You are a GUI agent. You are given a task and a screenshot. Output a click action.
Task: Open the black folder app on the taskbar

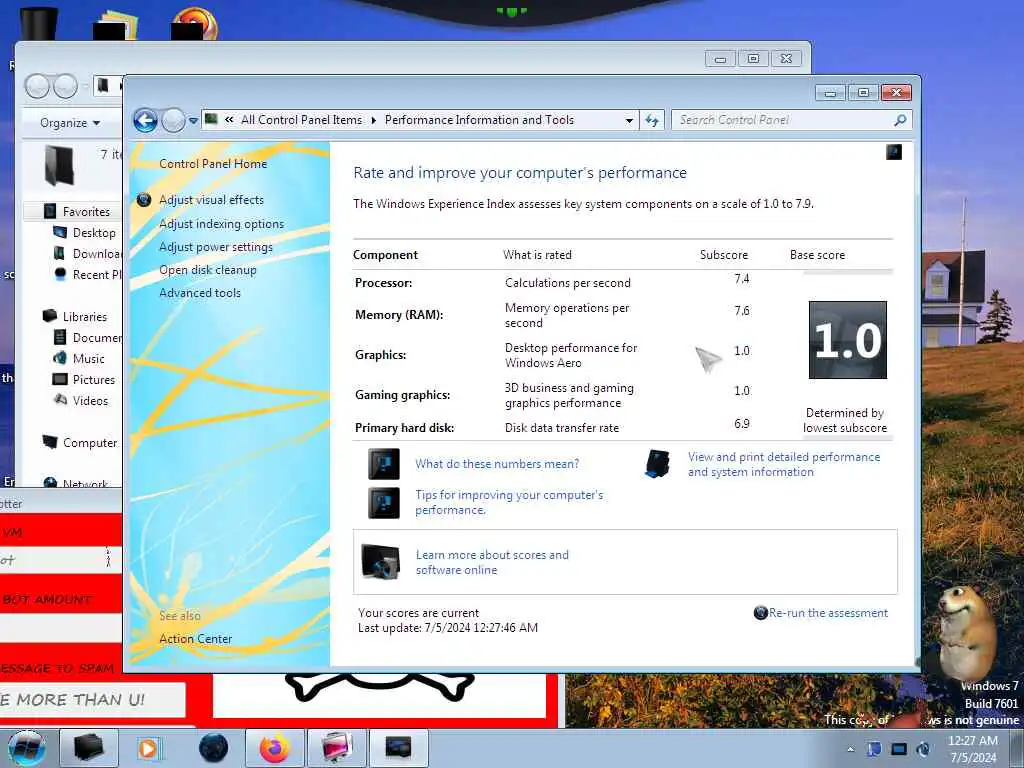[89, 748]
